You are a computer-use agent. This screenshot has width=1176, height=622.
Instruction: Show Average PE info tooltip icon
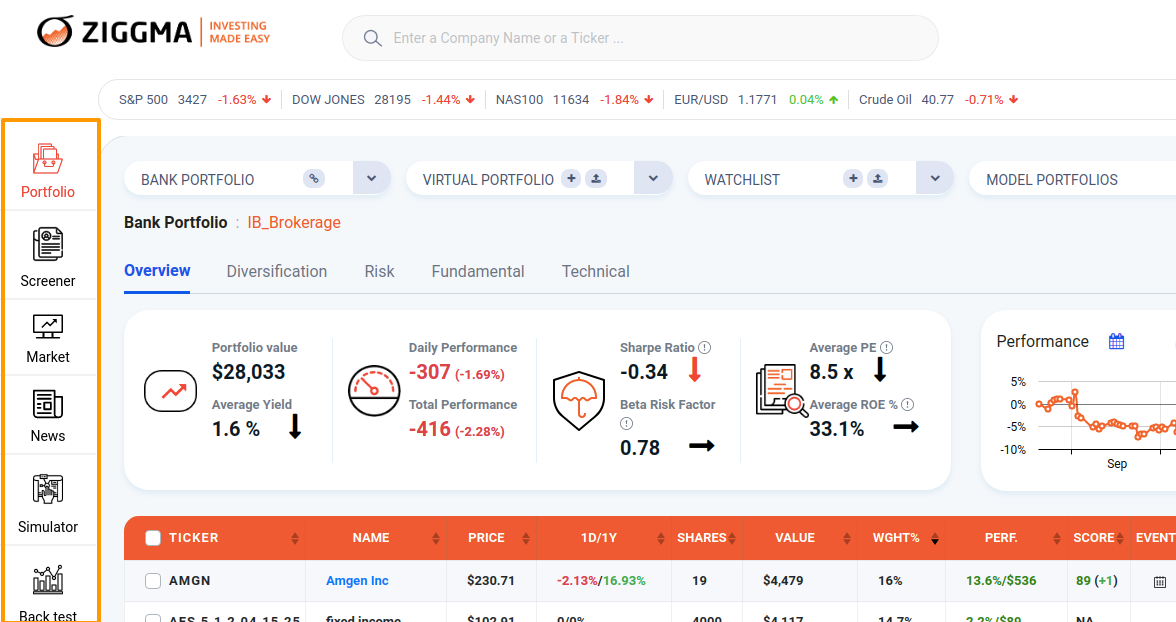click(x=886, y=347)
